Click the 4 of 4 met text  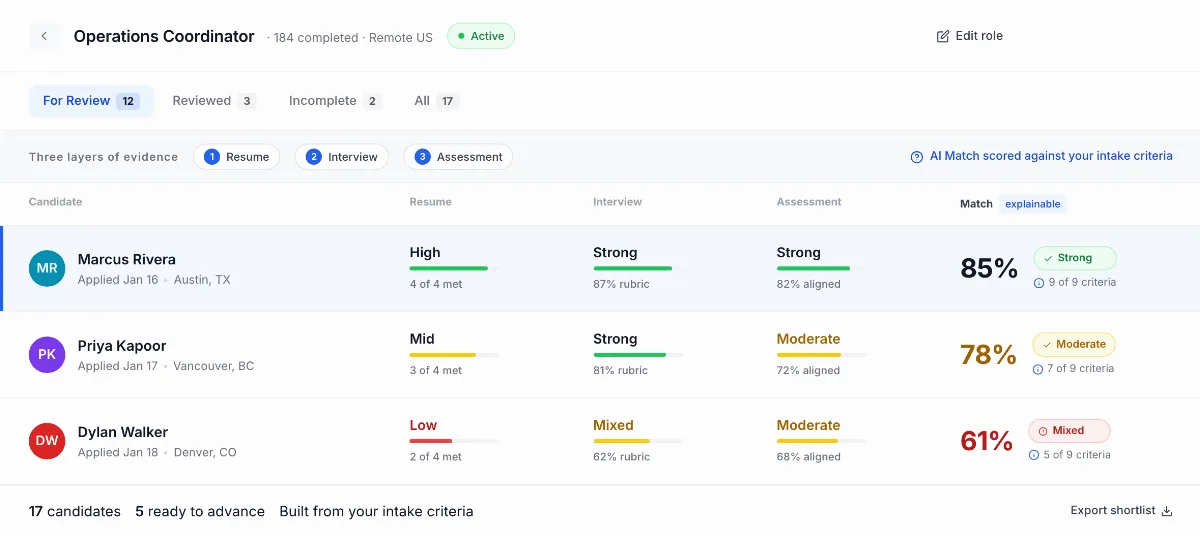[436, 284]
